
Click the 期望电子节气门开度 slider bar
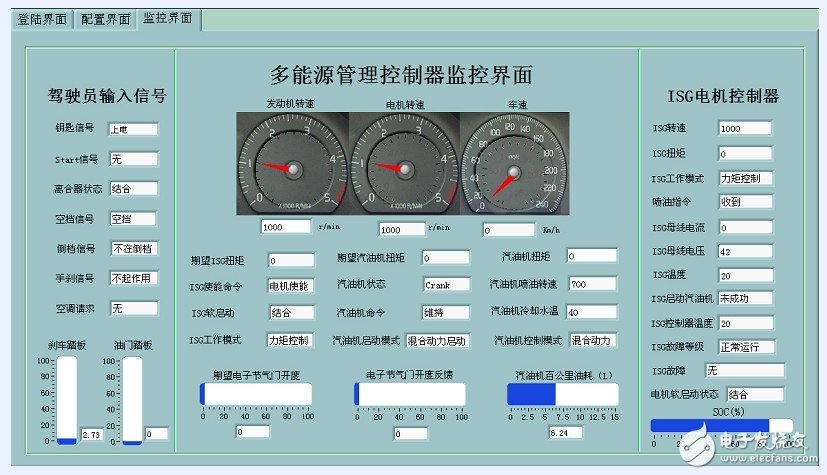pos(255,394)
